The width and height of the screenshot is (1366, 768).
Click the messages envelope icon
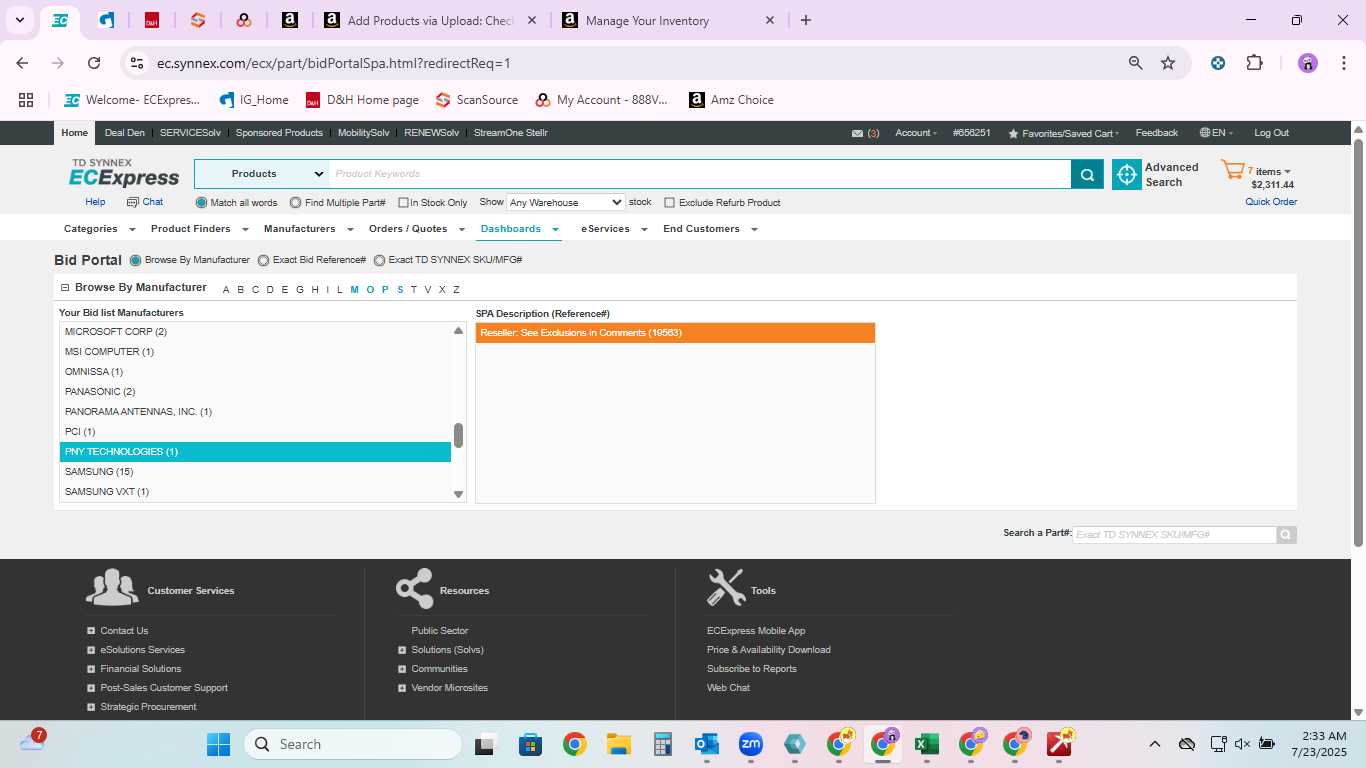(857, 133)
